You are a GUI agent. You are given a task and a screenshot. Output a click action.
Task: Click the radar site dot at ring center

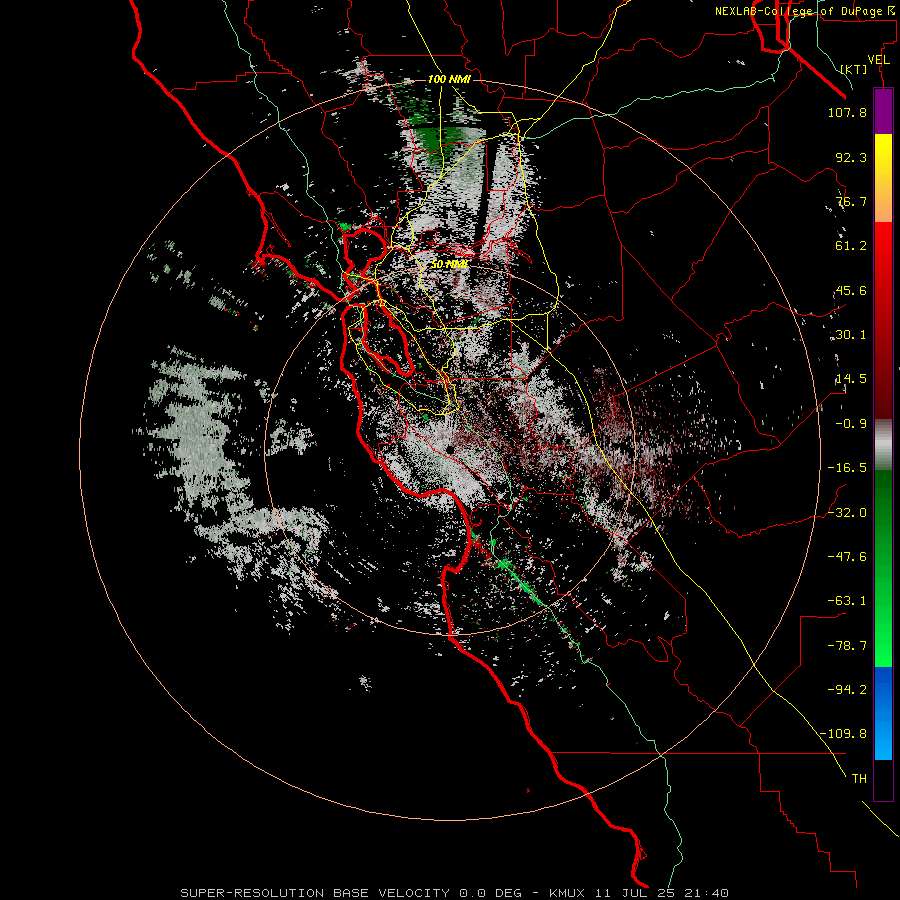pos(450,449)
